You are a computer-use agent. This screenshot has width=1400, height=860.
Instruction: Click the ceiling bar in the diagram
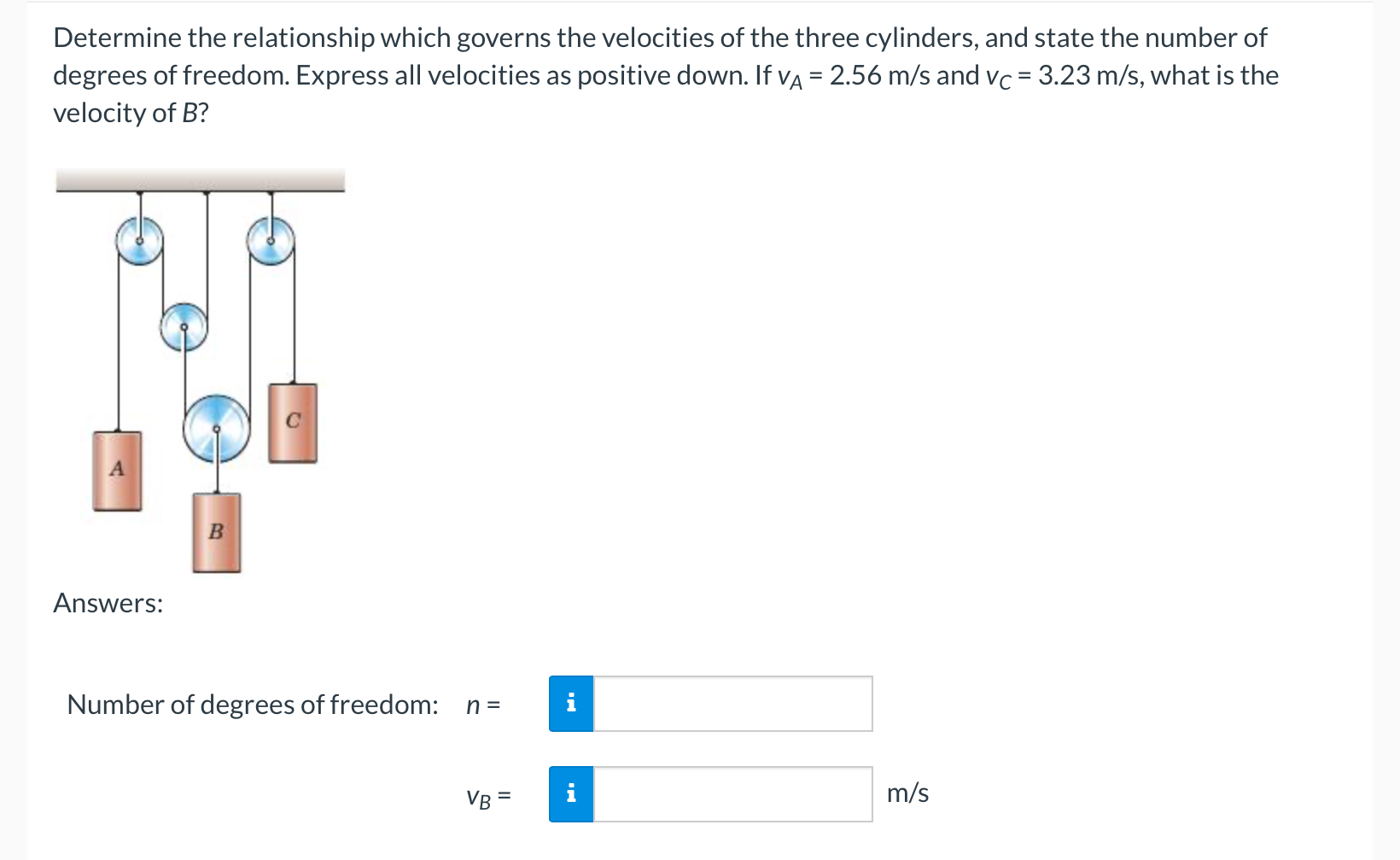[201, 179]
